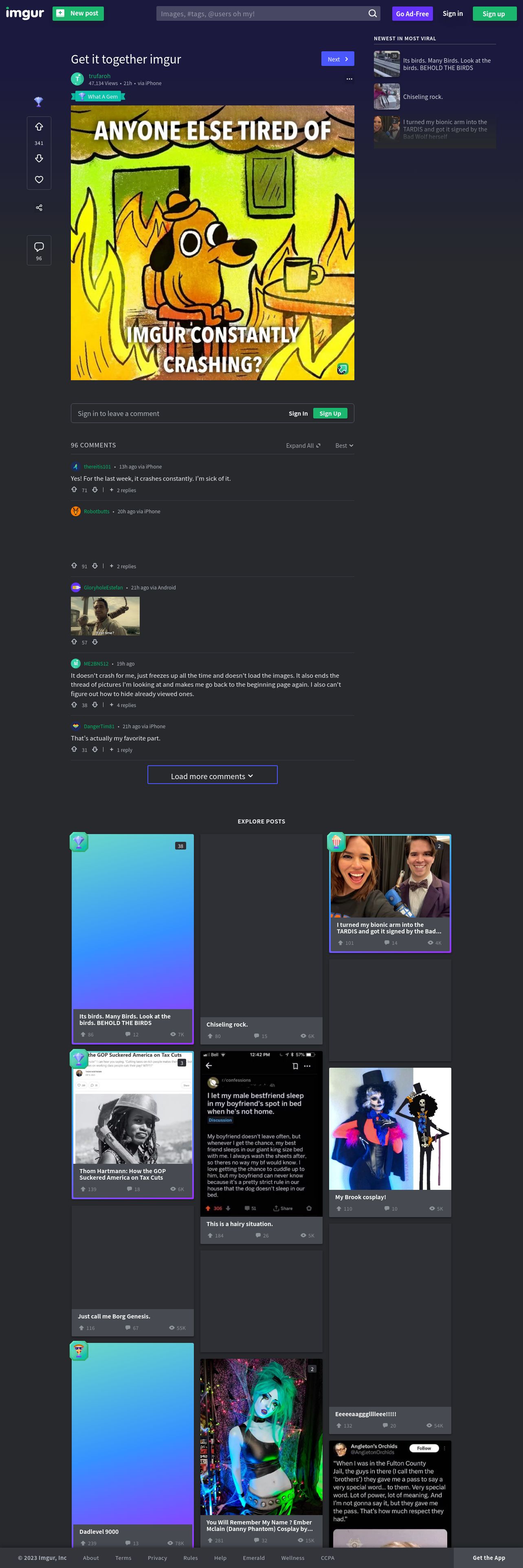The width and height of the screenshot is (523, 1568).
Task: Click Rules in the footer
Action: coord(191,1558)
